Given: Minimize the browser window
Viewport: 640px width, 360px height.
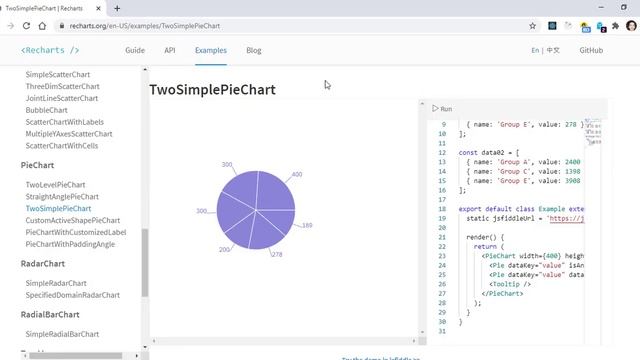Looking at the screenshot, I should [x=601, y=7].
